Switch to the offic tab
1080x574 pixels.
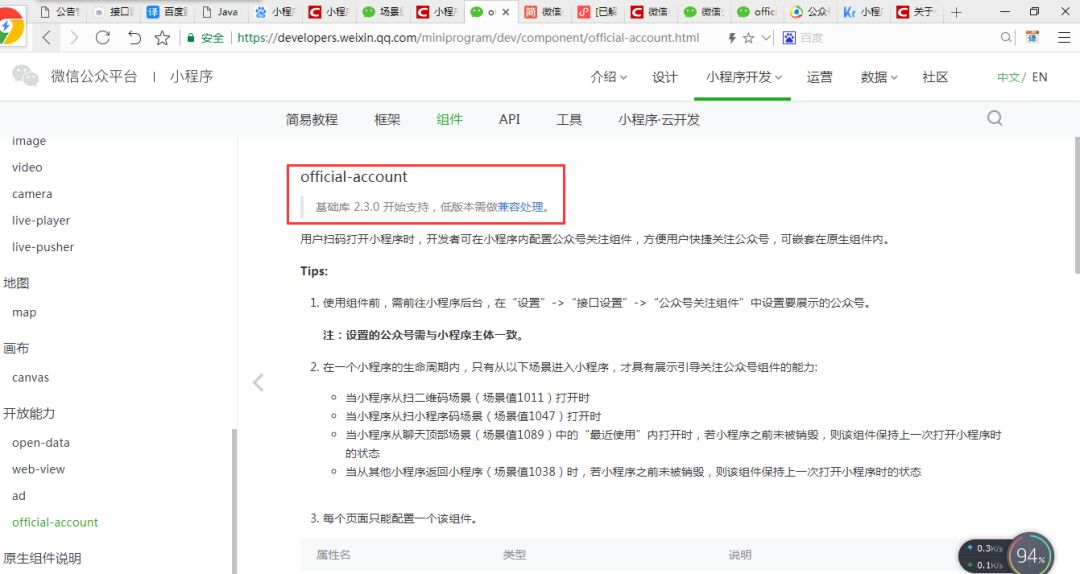(757, 11)
